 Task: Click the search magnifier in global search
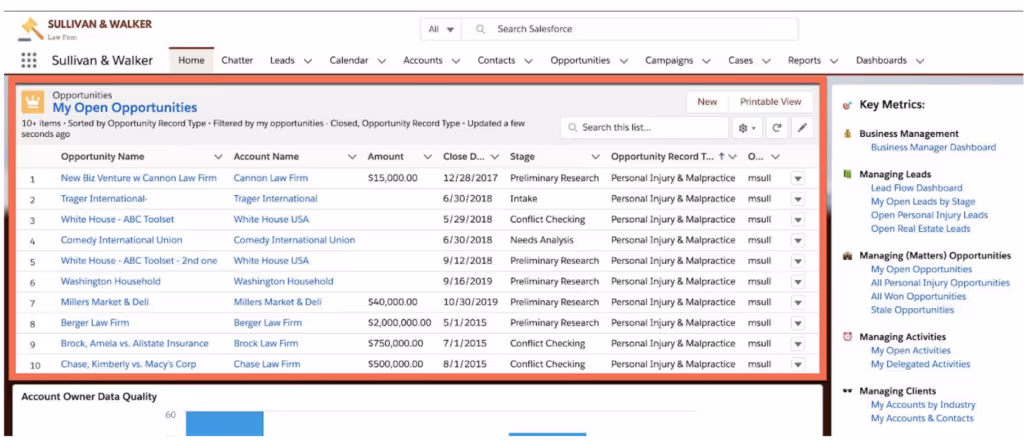point(481,29)
